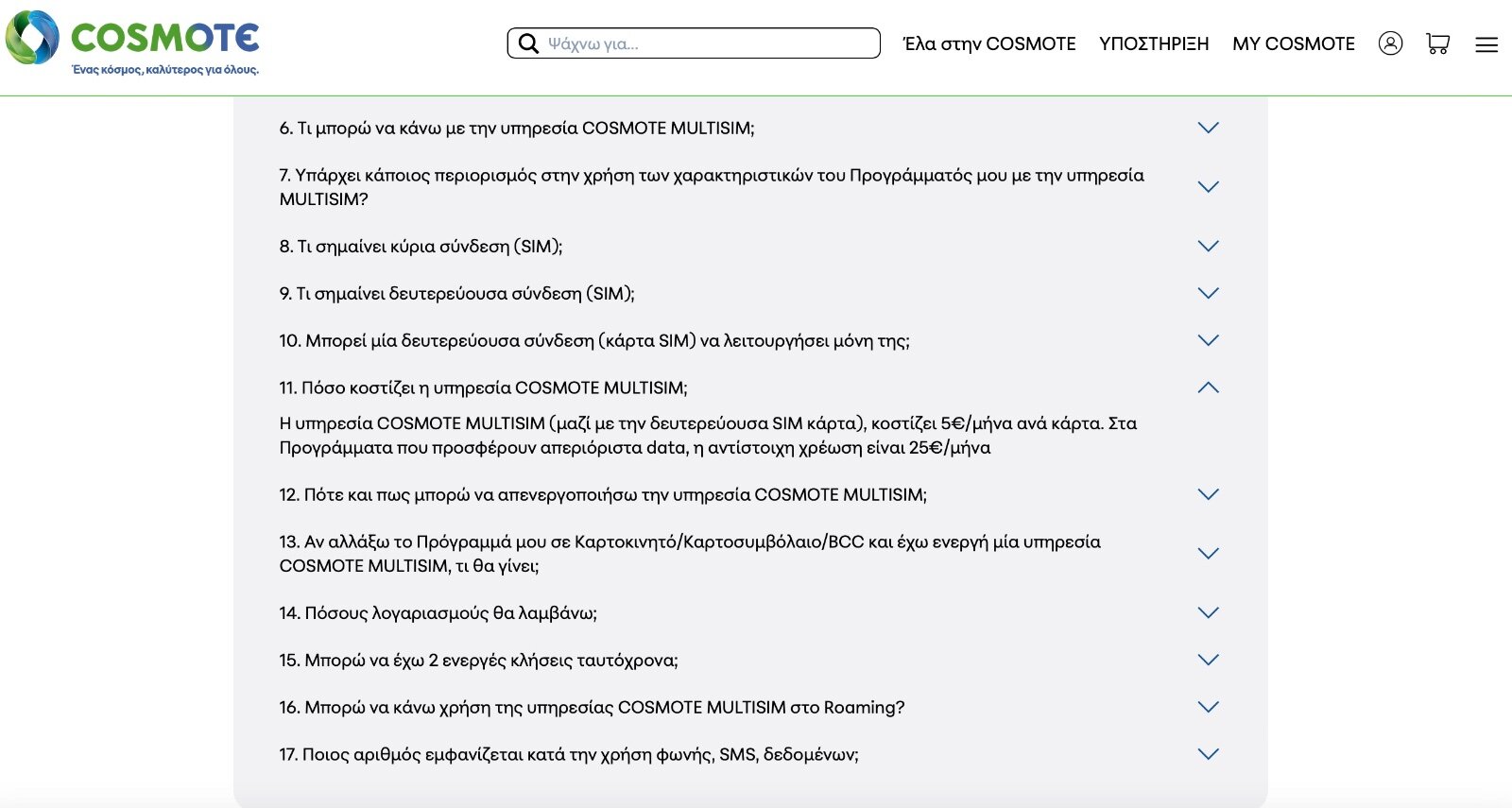
Task: Expand question 10 chevron about secondary SIM
Action: (x=1208, y=340)
